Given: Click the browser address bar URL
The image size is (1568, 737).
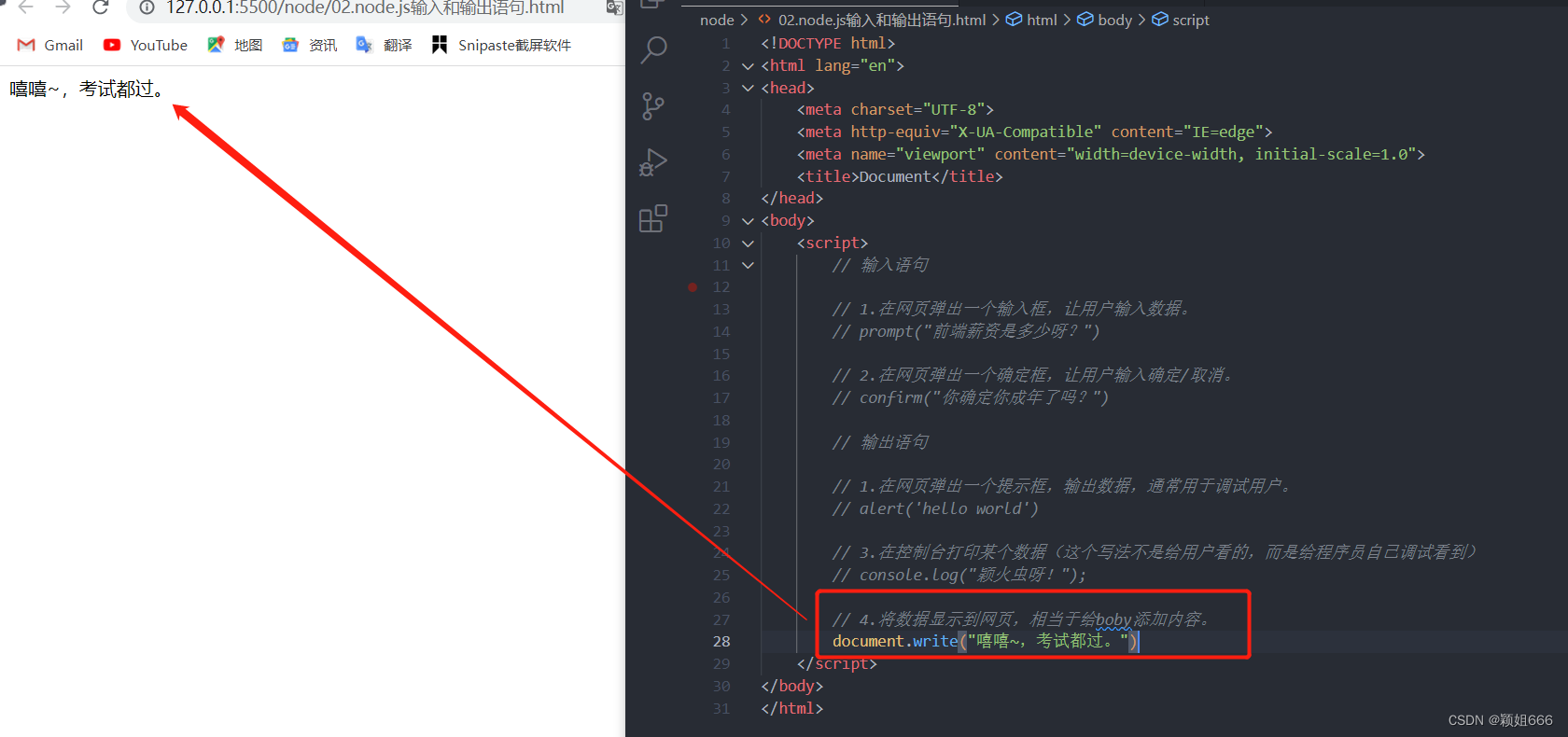Looking at the screenshot, I should click(x=365, y=7).
